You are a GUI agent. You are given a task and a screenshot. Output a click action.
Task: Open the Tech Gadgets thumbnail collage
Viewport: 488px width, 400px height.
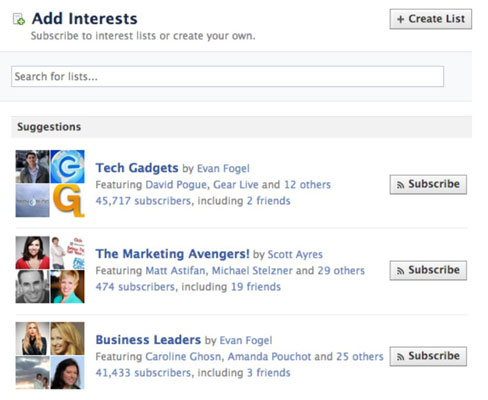[x=50, y=184]
